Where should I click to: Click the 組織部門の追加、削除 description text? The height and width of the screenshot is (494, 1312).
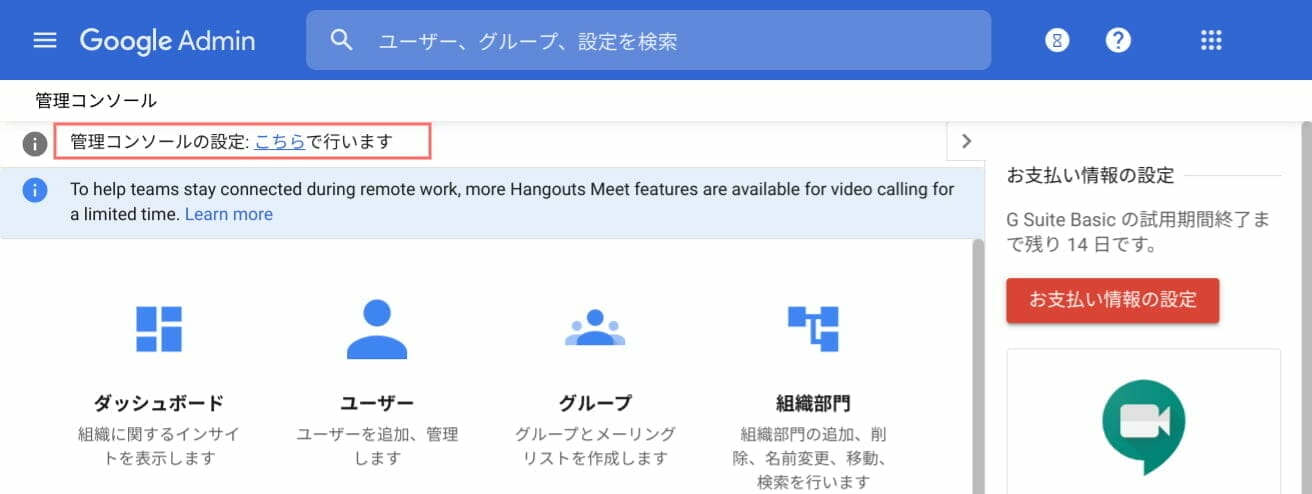813,458
